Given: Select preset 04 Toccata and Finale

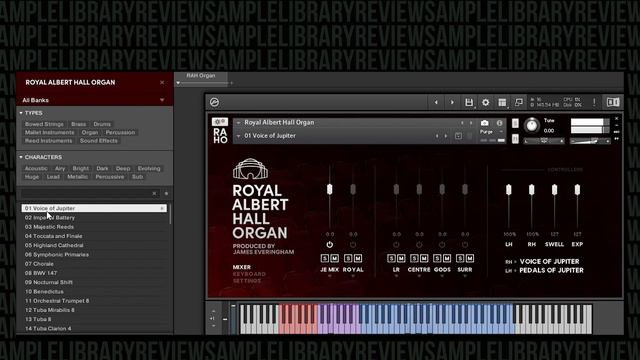Looking at the screenshot, I should pyautogui.click(x=94, y=236).
